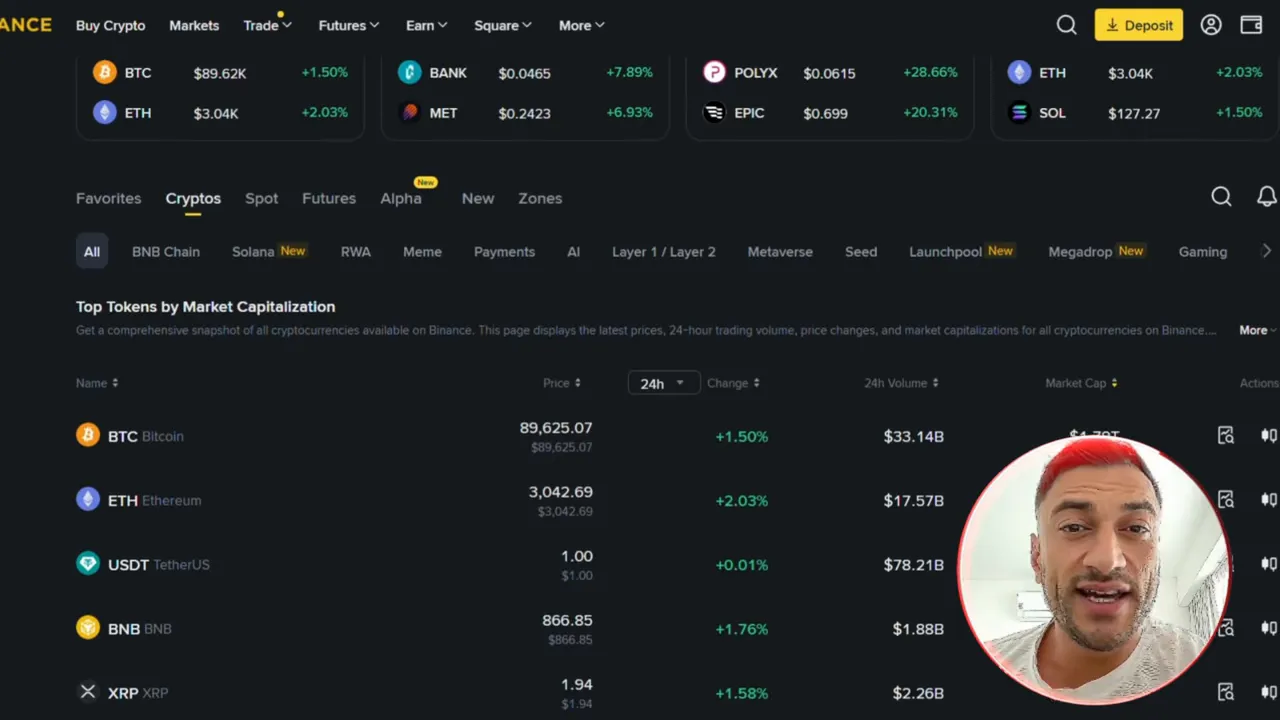The height and width of the screenshot is (720, 1280).
Task: Expand the Square menu
Action: 502,25
